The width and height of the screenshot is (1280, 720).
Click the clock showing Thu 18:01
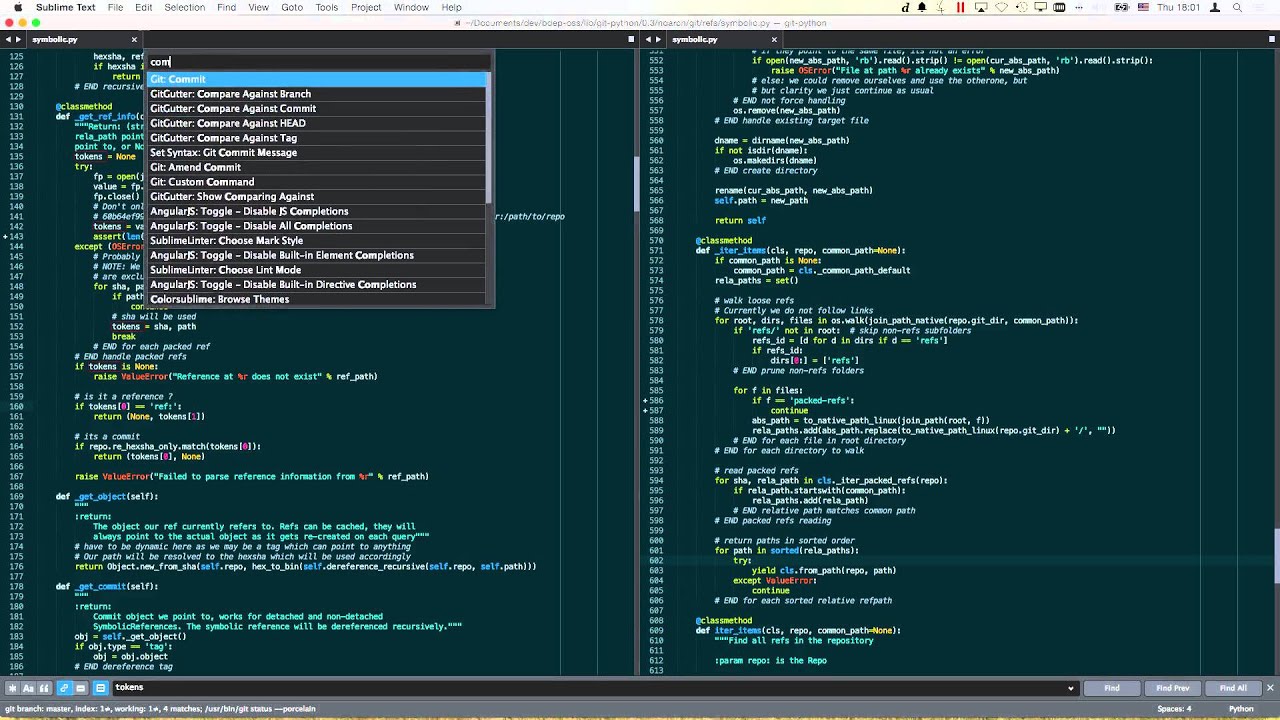[x=1178, y=7]
